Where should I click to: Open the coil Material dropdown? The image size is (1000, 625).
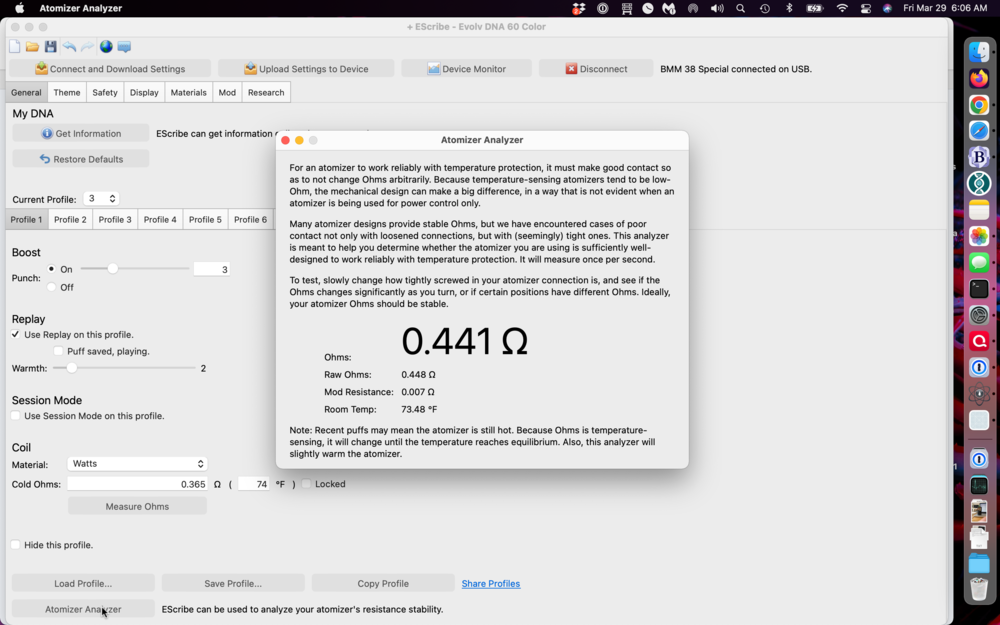tap(137, 464)
